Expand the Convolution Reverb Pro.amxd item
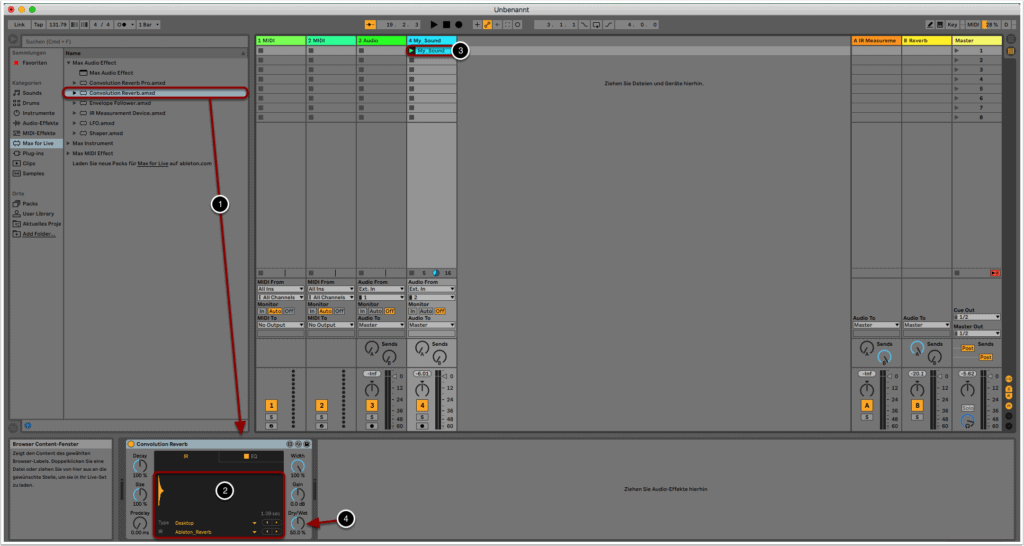Screen dimensions: 1024x546 coord(74,82)
